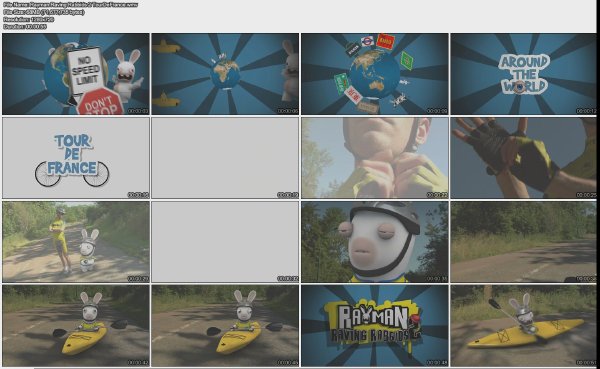
Task: Open the globe surrounded by travel stickers frame
Action: (375, 74)
